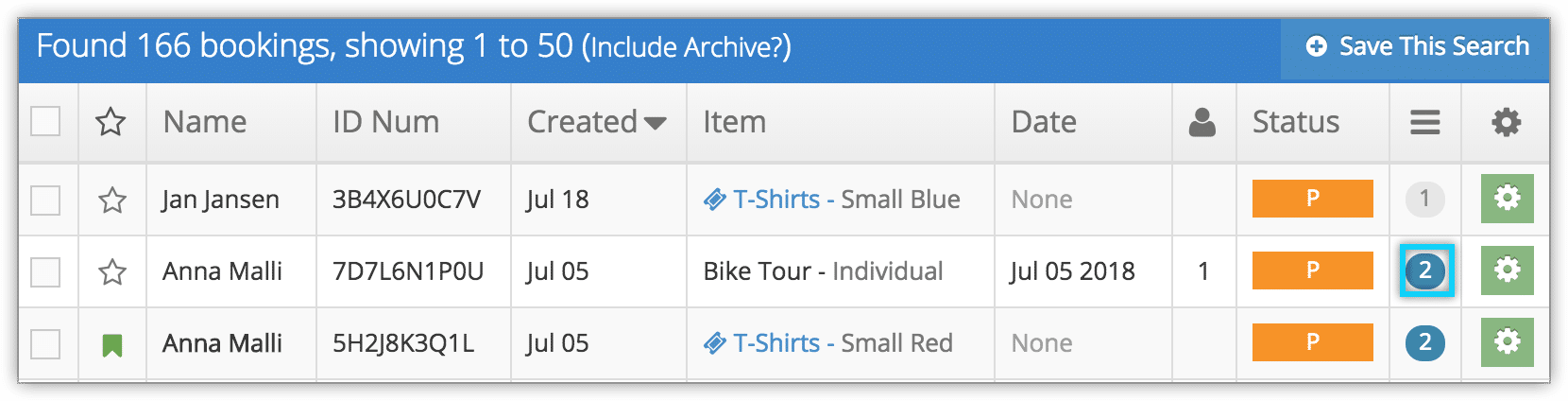Screen dimensions: 1568x401
Task: Click the star icon in table header
Action: pos(111,122)
